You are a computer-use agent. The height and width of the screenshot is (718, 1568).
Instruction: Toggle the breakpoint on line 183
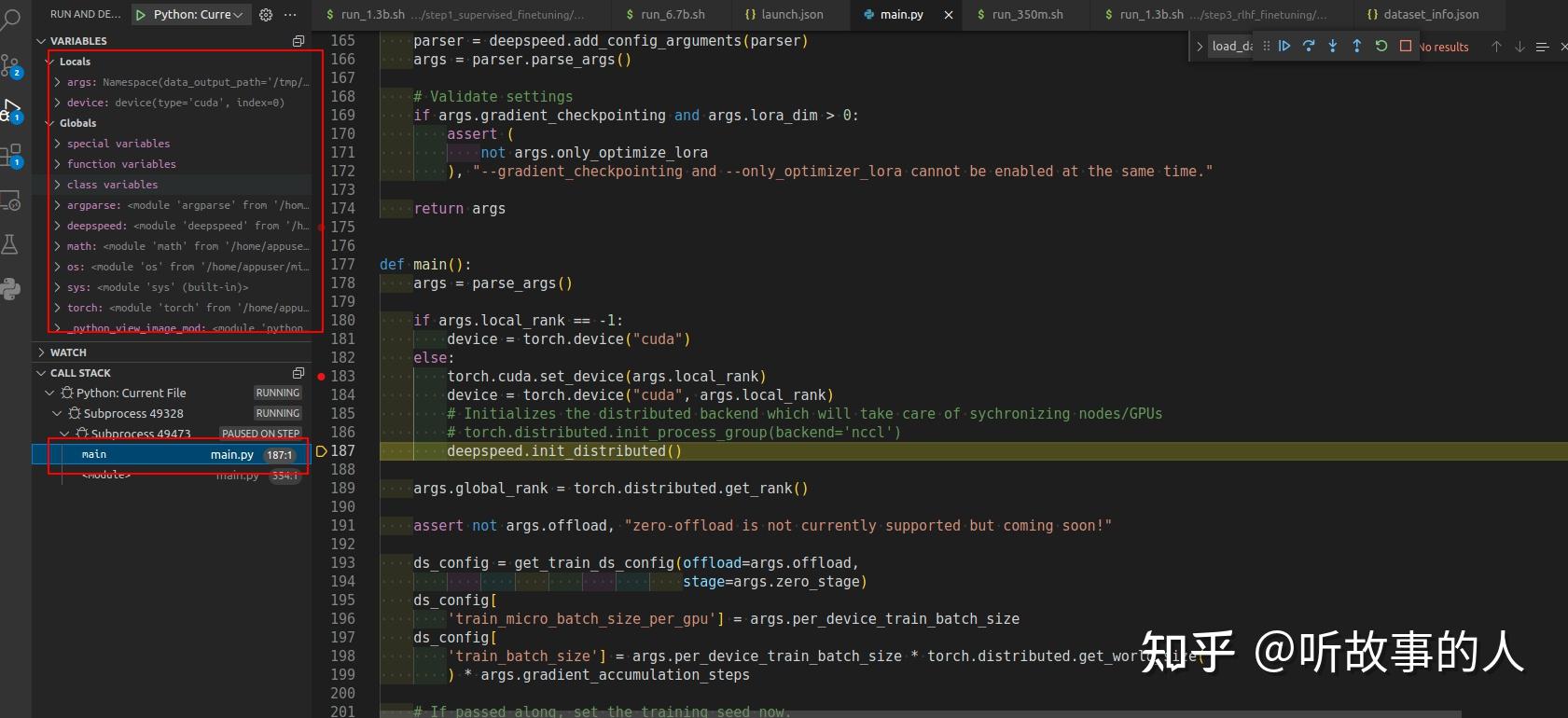pos(322,377)
